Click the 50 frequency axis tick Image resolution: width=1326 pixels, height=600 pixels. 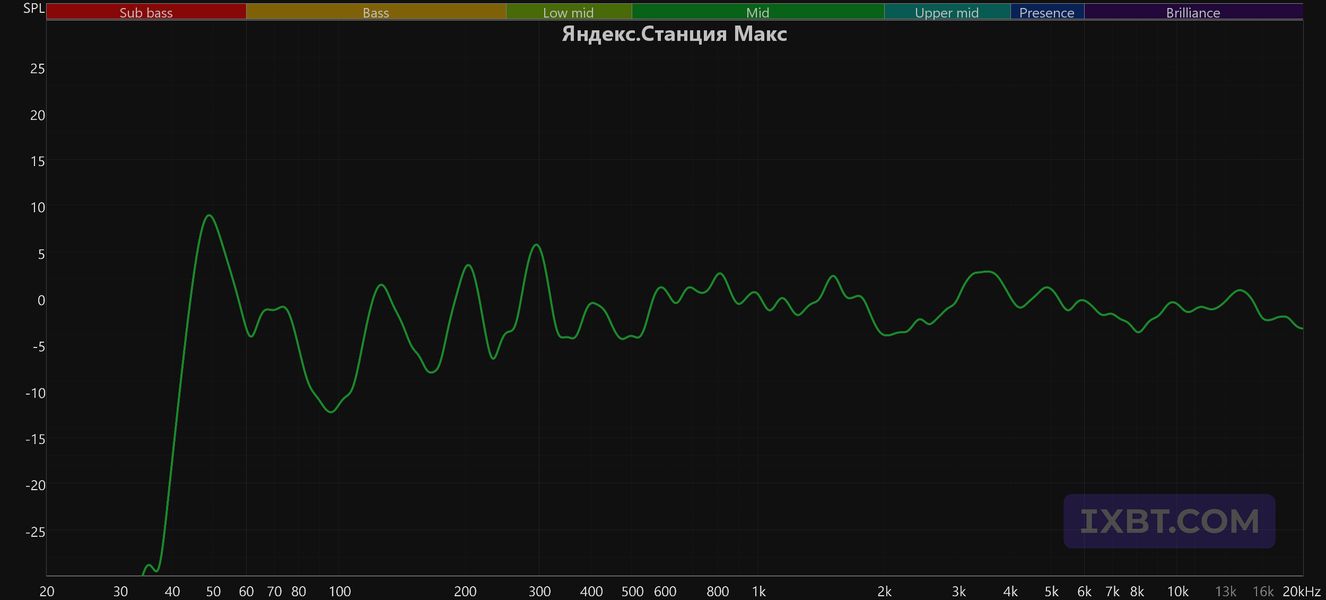[x=213, y=591]
